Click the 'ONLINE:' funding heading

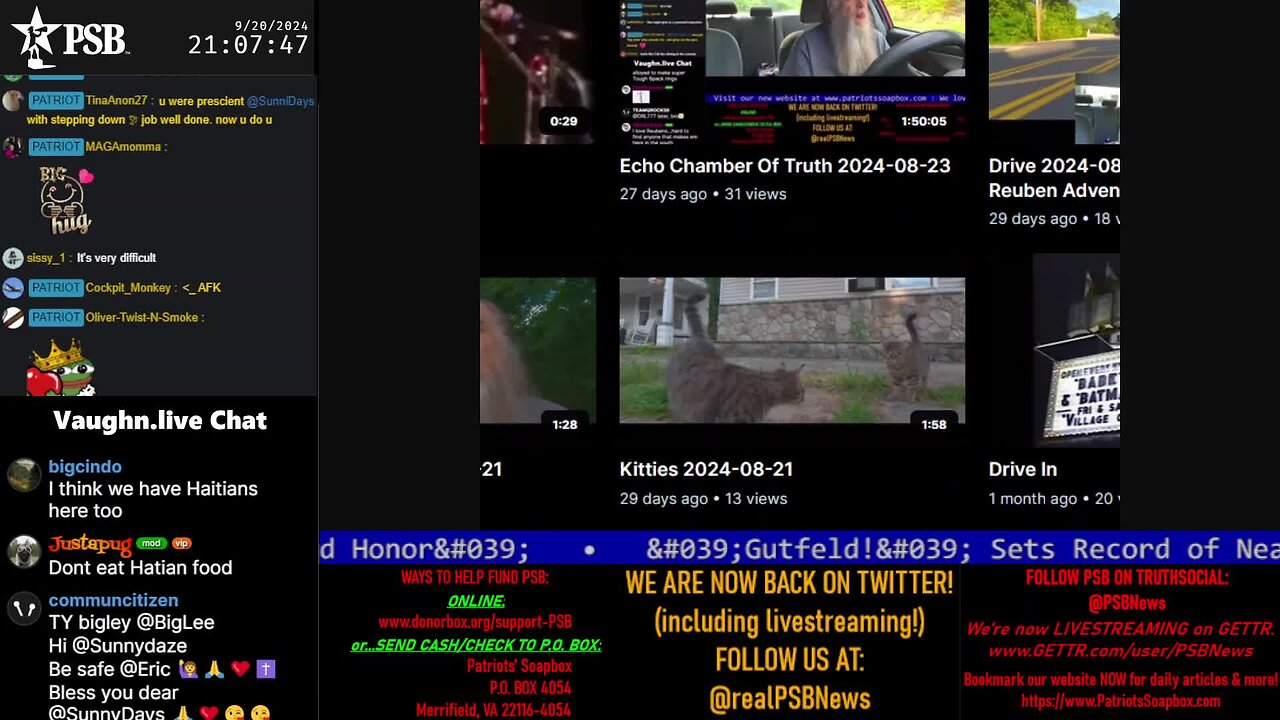[476, 600]
